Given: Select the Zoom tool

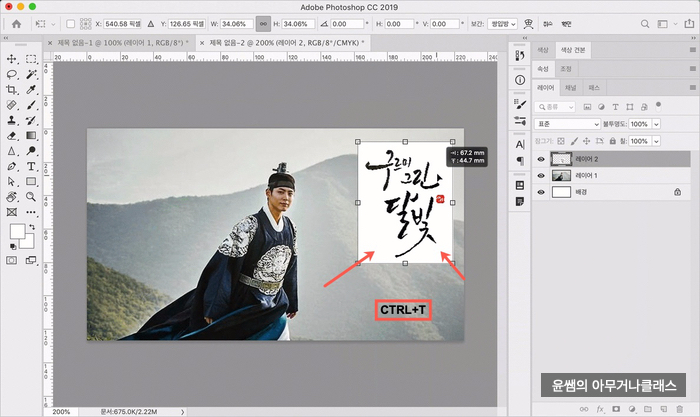Looking at the screenshot, I should click(x=31, y=196).
